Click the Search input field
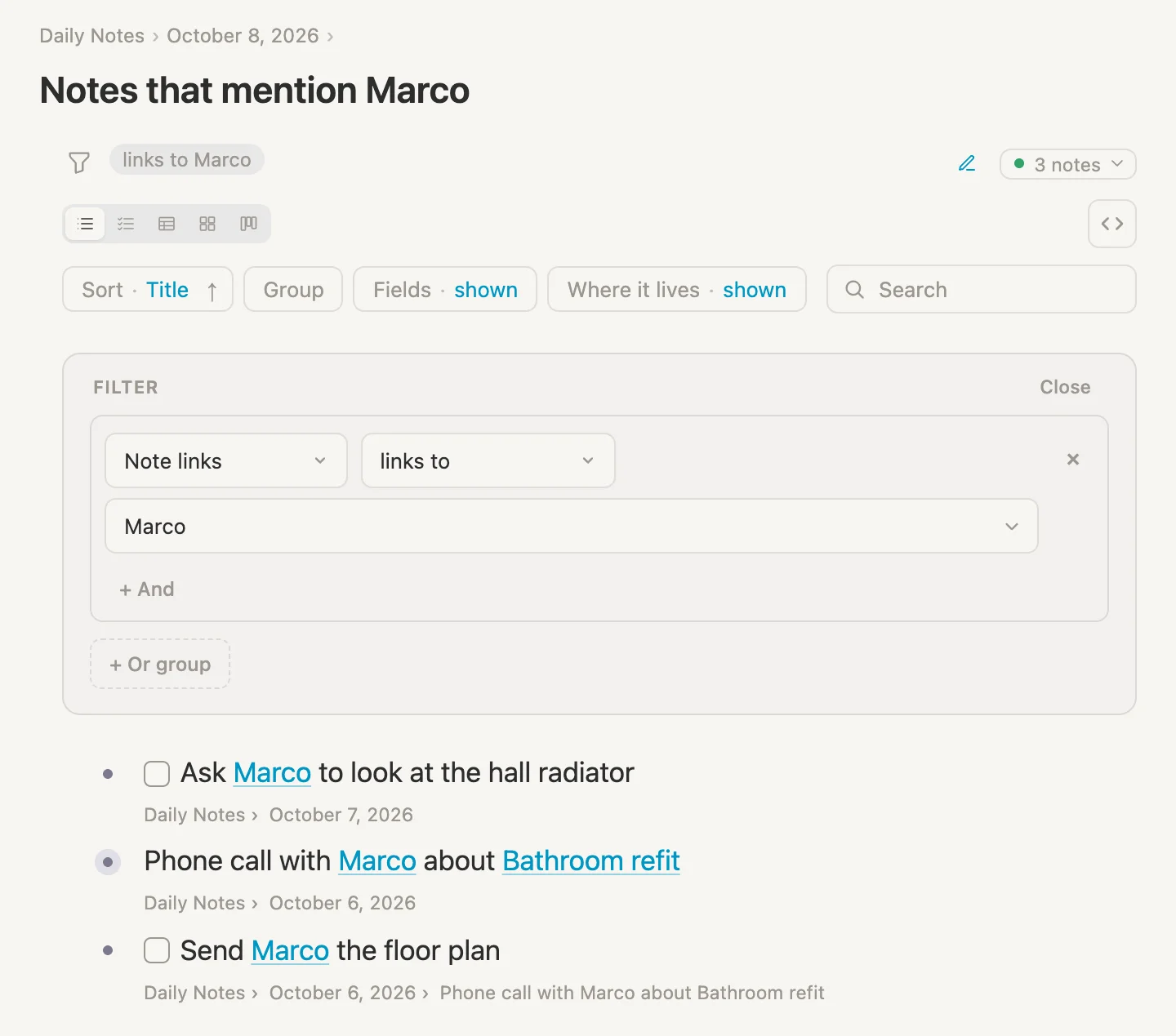The width and height of the screenshot is (1176, 1036). click(982, 290)
